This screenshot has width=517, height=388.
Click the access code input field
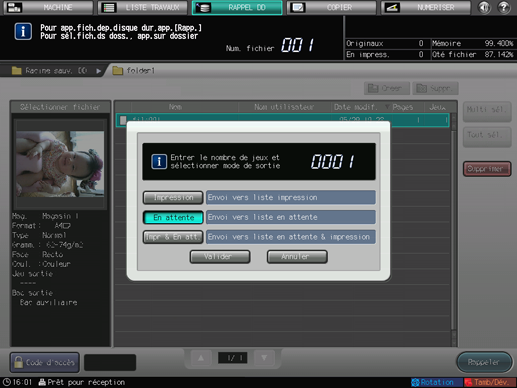tap(110, 362)
